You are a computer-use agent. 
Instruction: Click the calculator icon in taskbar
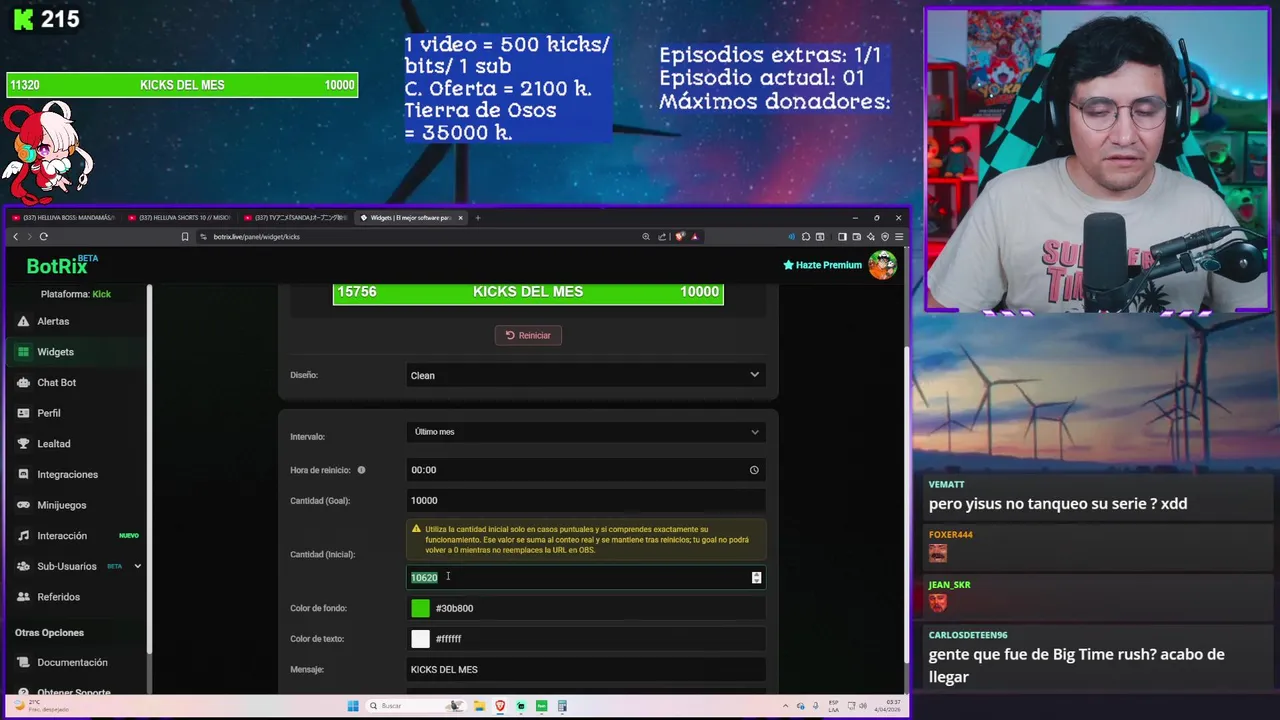coord(562,706)
